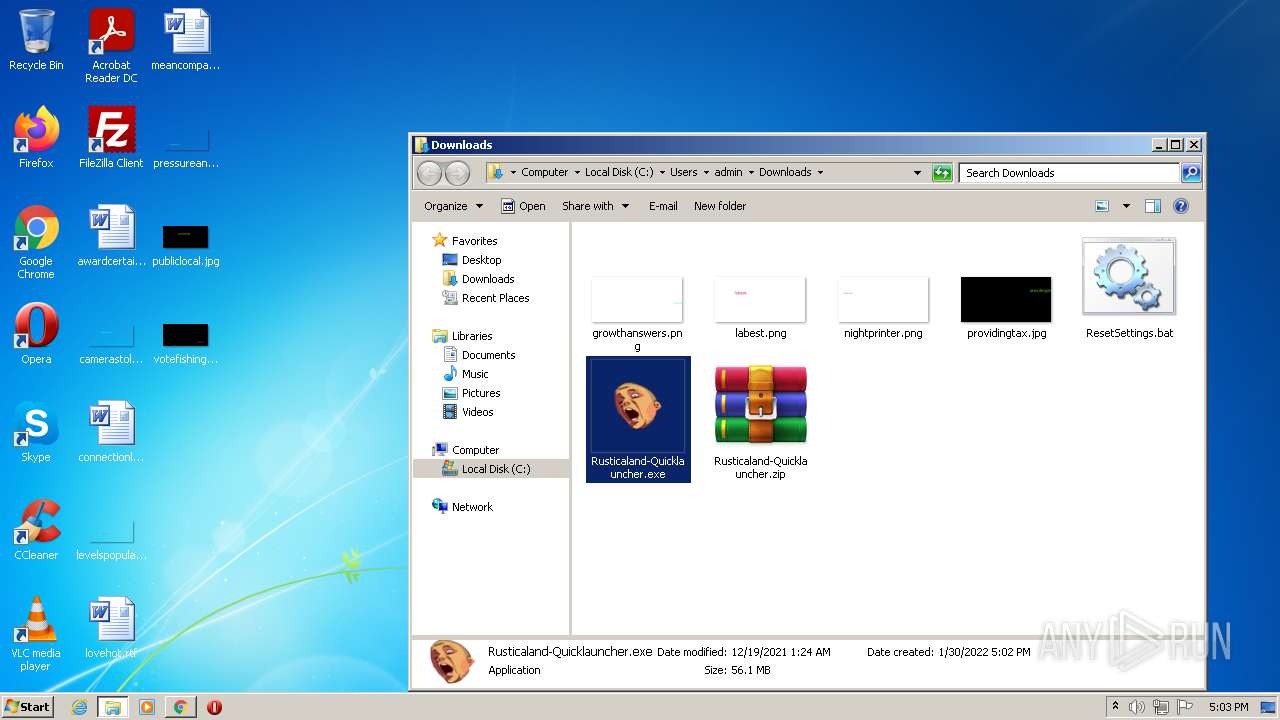Screen dimensions: 1280x720
Task: Select providingtax.jpg thumbnail
Action: pos(1006,308)
